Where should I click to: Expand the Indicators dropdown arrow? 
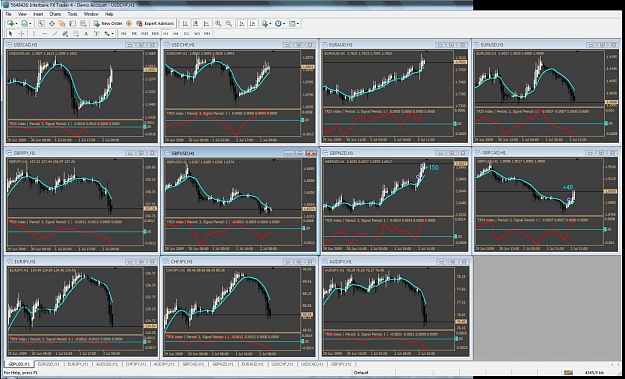point(270,24)
